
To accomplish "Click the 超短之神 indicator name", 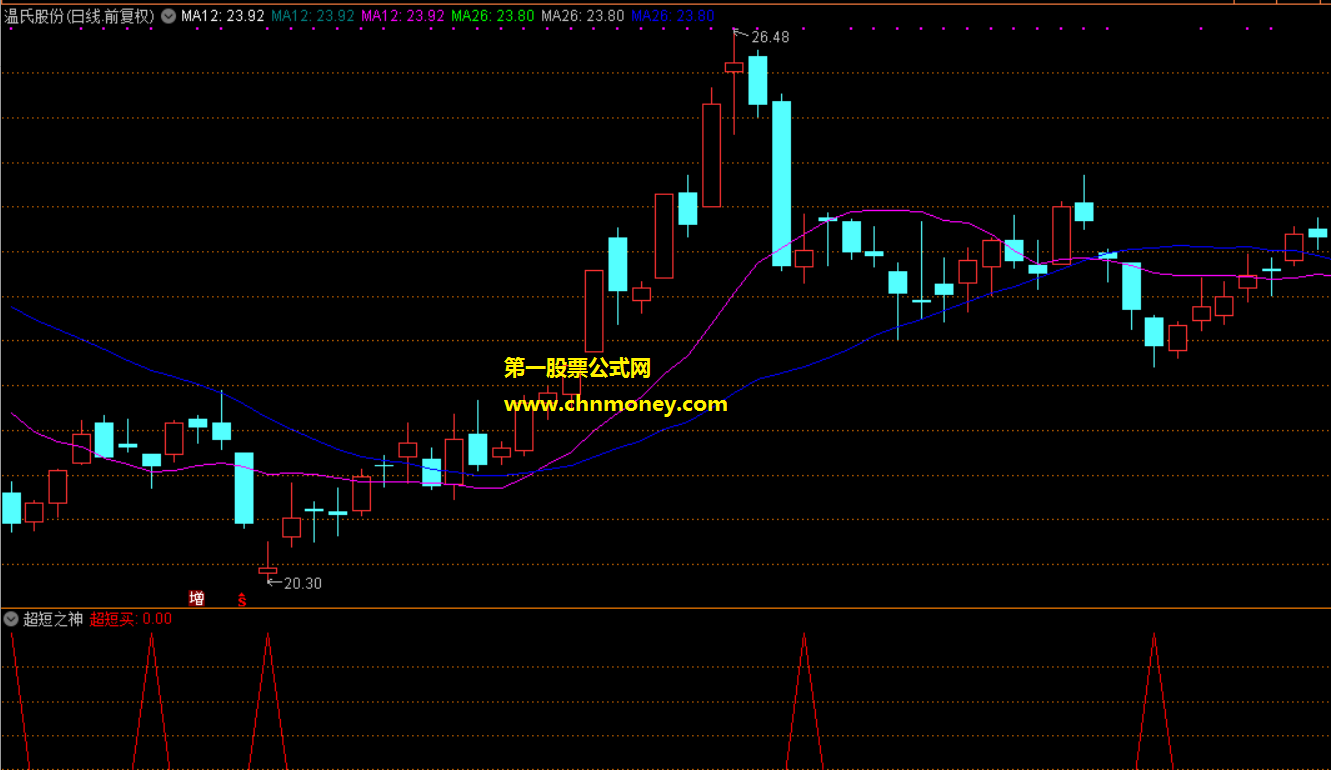I will pos(54,619).
